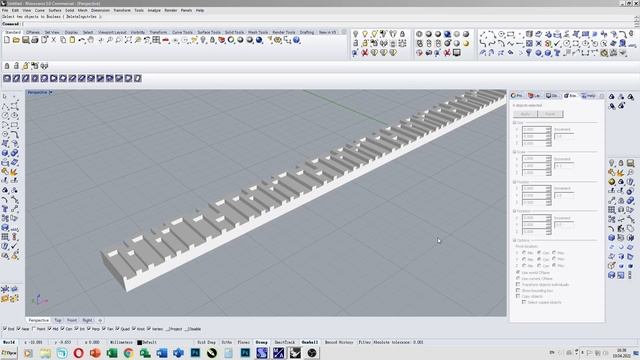Open Opera from the Windows taskbar
The image size is (640, 360).
pyautogui.click(x=78, y=353)
